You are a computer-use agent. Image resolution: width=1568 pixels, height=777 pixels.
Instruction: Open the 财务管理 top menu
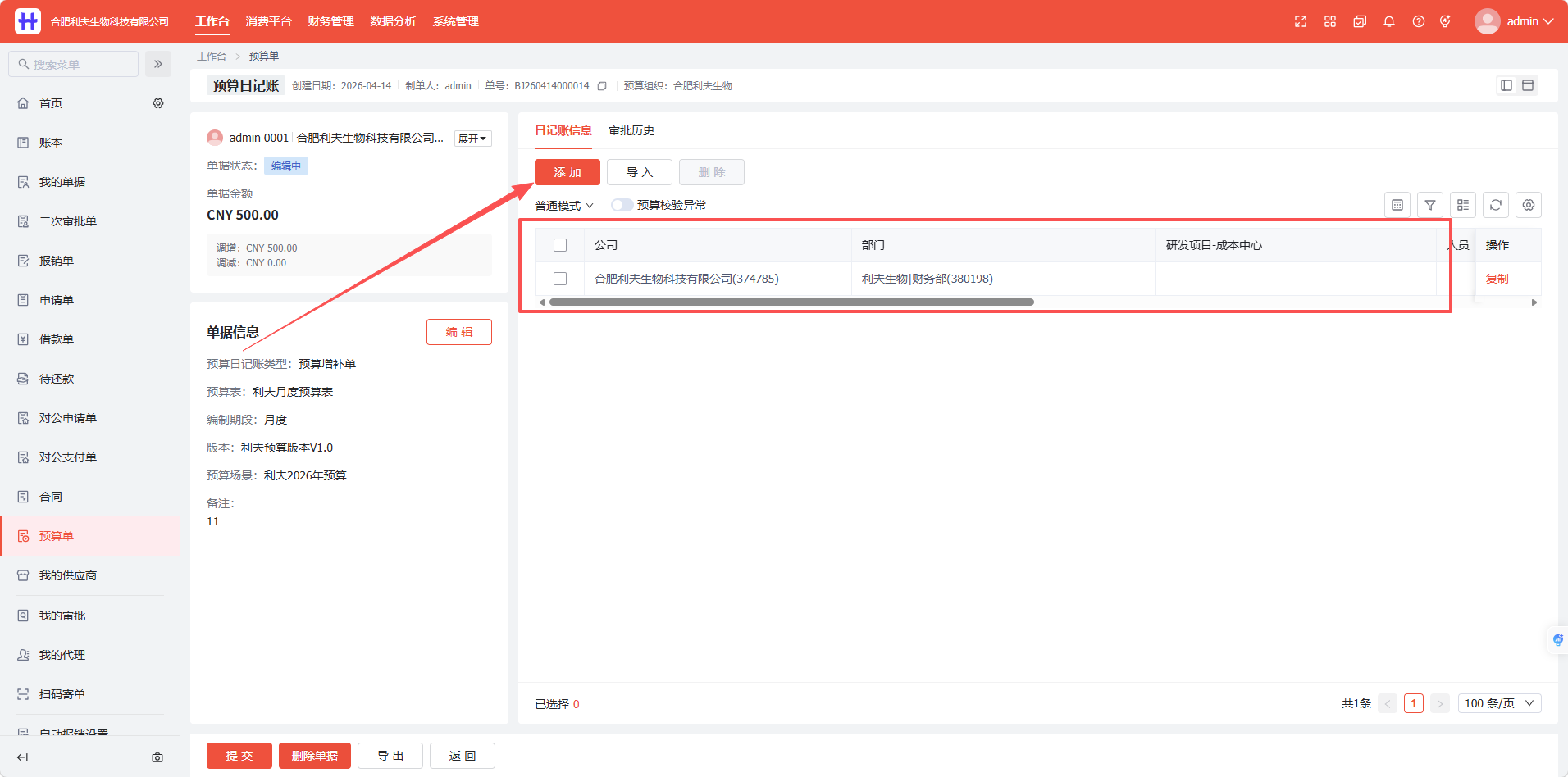pyautogui.click(x=330, y=21)
